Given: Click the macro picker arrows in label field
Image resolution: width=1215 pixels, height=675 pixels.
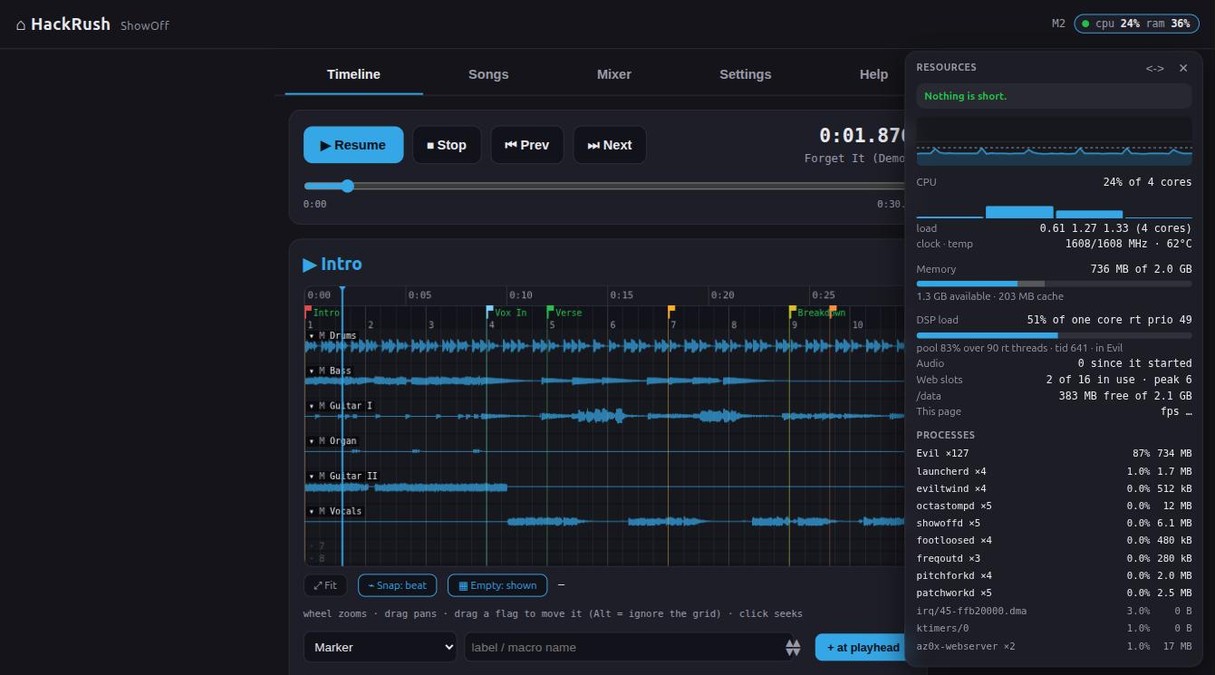Looking at the screenshot, I should tap(793, 647).
